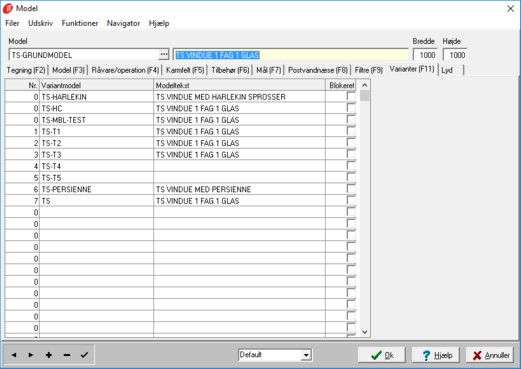Click the Variantmodel column header
Screen dimensions: 521x369
point(96,85)
